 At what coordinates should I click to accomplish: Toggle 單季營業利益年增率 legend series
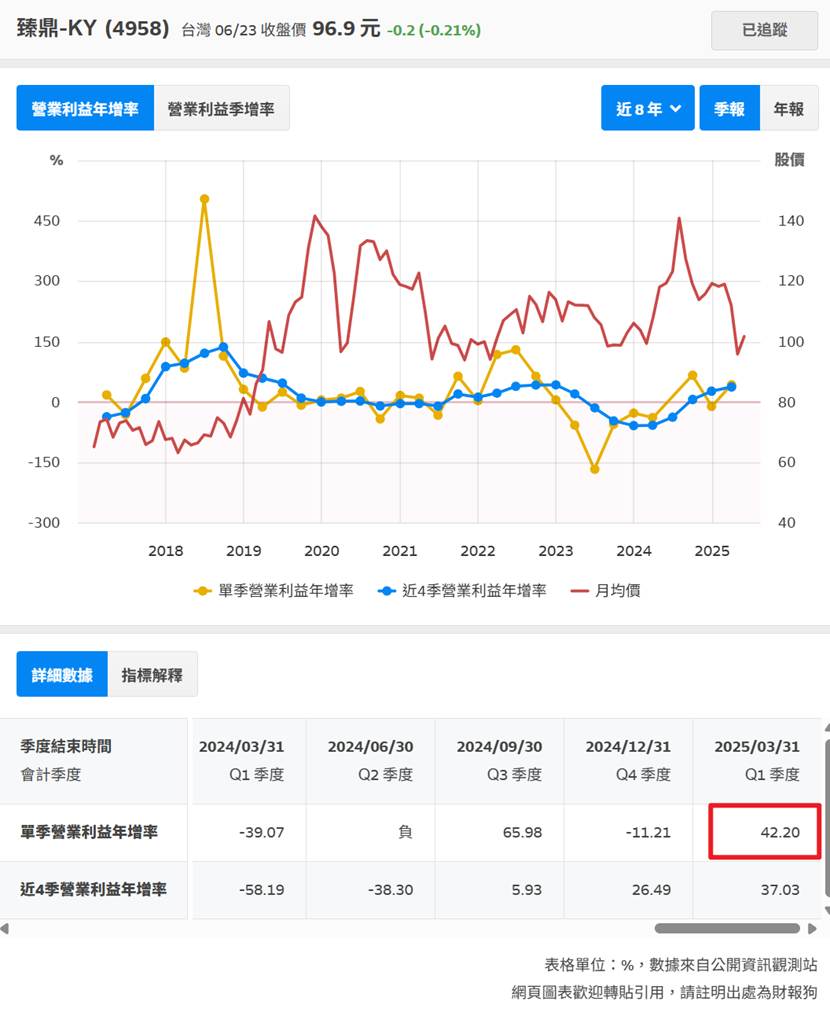click(x=274, y=590)
